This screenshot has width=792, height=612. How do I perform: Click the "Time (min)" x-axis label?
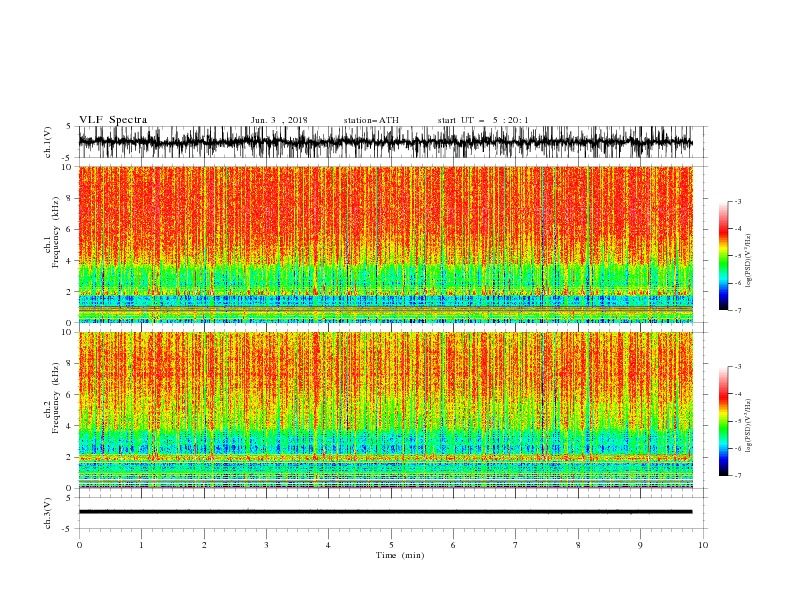[x=400, y=555]
